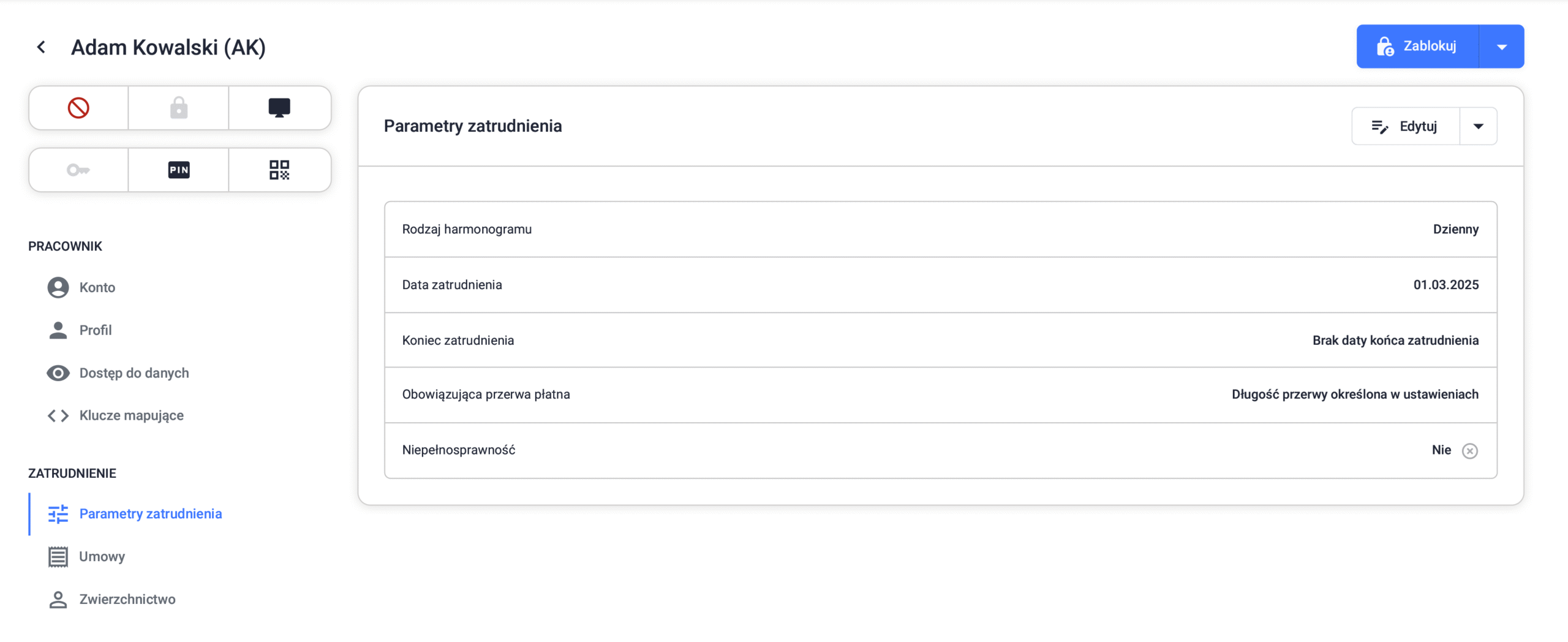This screenshot has width=1568, height=642.
Task: Expand the Zablokuj dropdown arrow
Action: coord(1501,47)
